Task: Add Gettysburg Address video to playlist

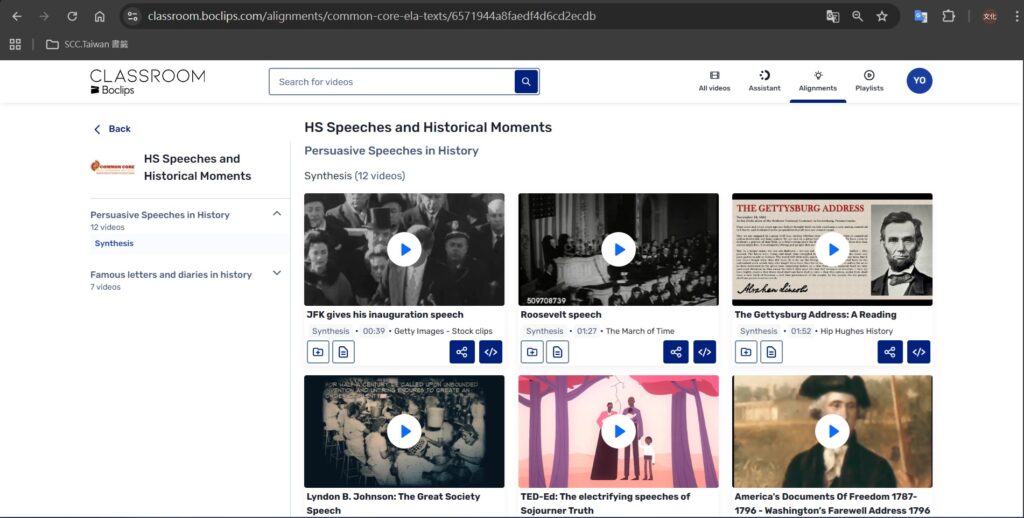Action: (x=746, y=352)
